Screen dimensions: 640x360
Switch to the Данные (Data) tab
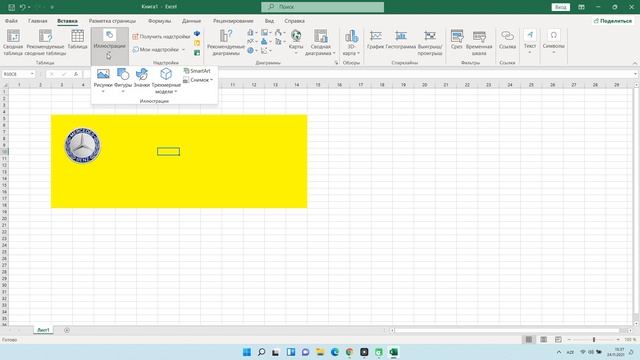191,21
